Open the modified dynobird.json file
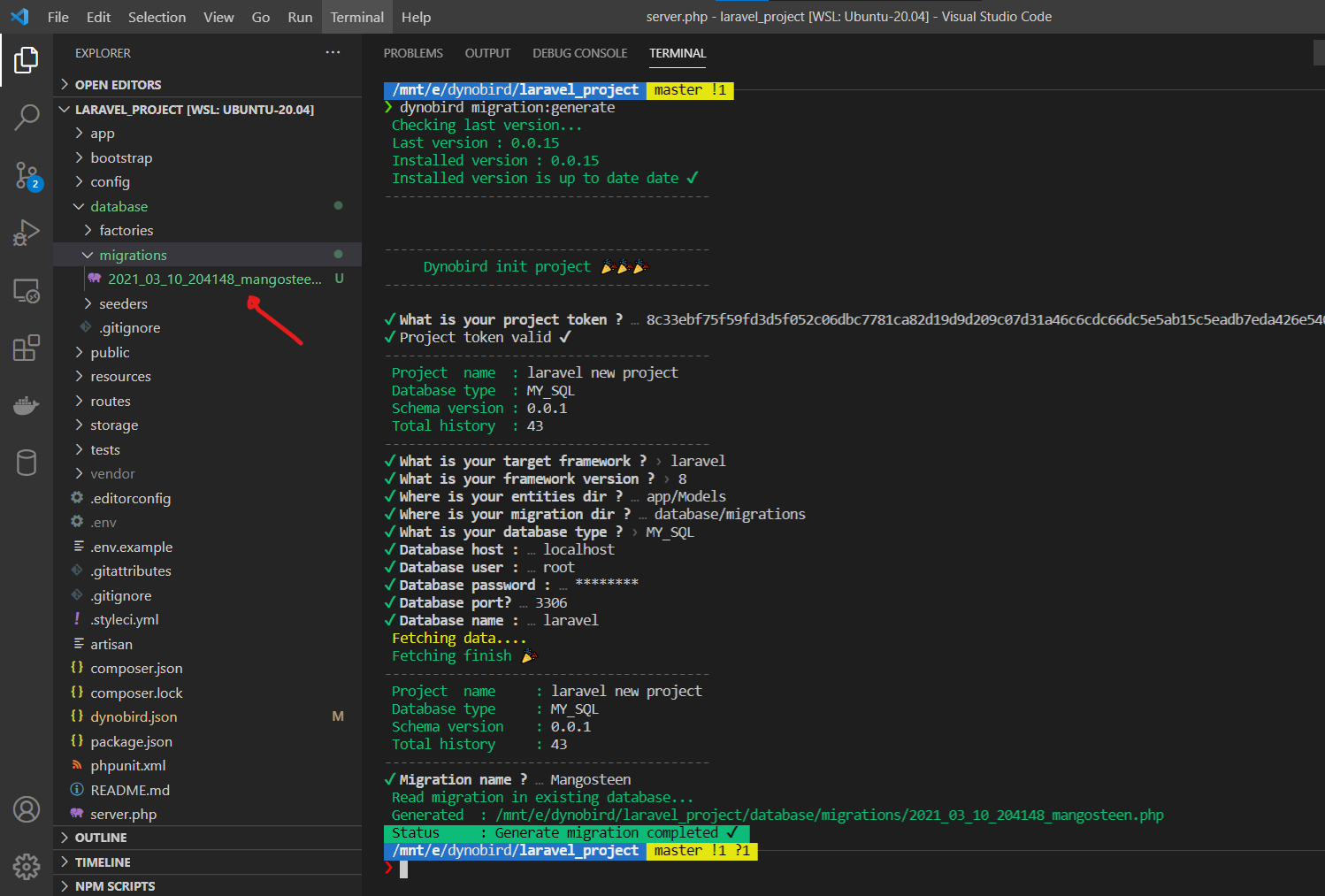The image size is (1325, 896). click(207, 717)
